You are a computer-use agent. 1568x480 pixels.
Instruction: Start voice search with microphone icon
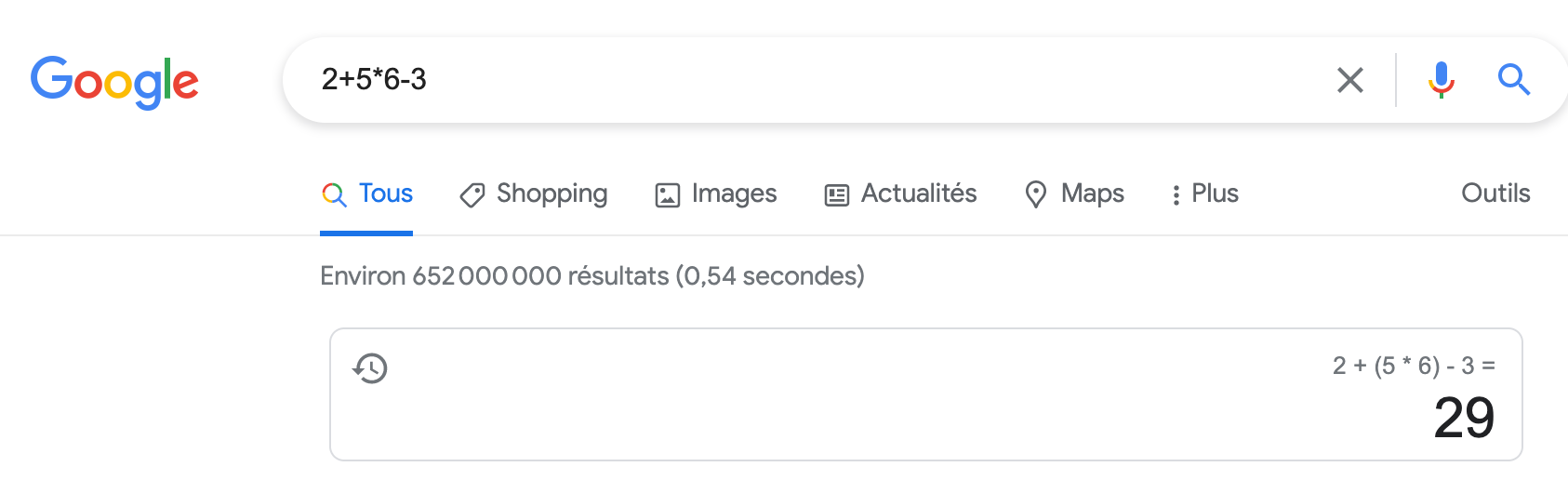coord(1441,80)
